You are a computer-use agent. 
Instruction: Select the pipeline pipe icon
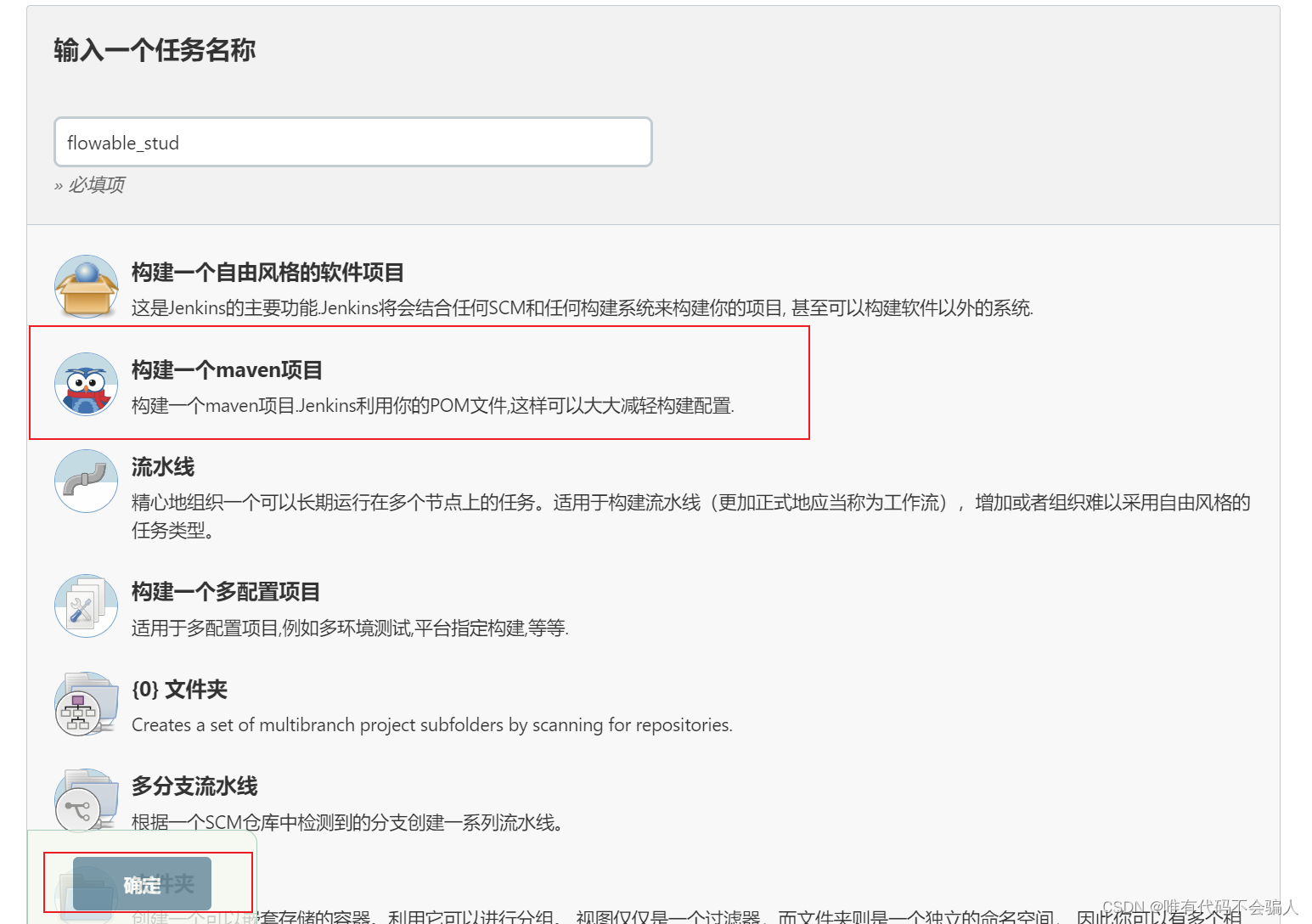click(86, 481)
